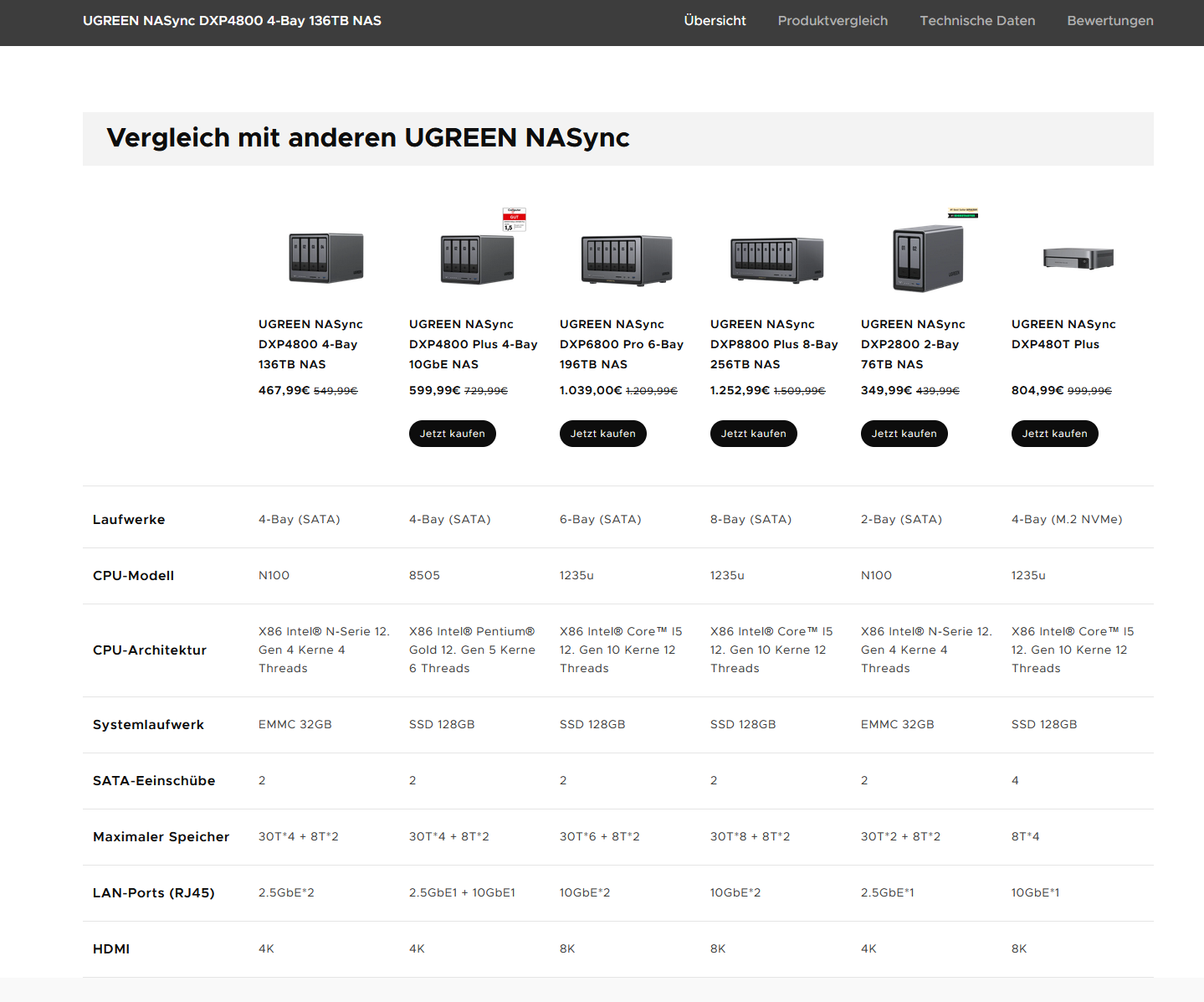The width and height of the screenshot is (1204, 1002).
Task: Select the 4-Bay (M.2 NVMe) cell
Action: coord(1067,520)
